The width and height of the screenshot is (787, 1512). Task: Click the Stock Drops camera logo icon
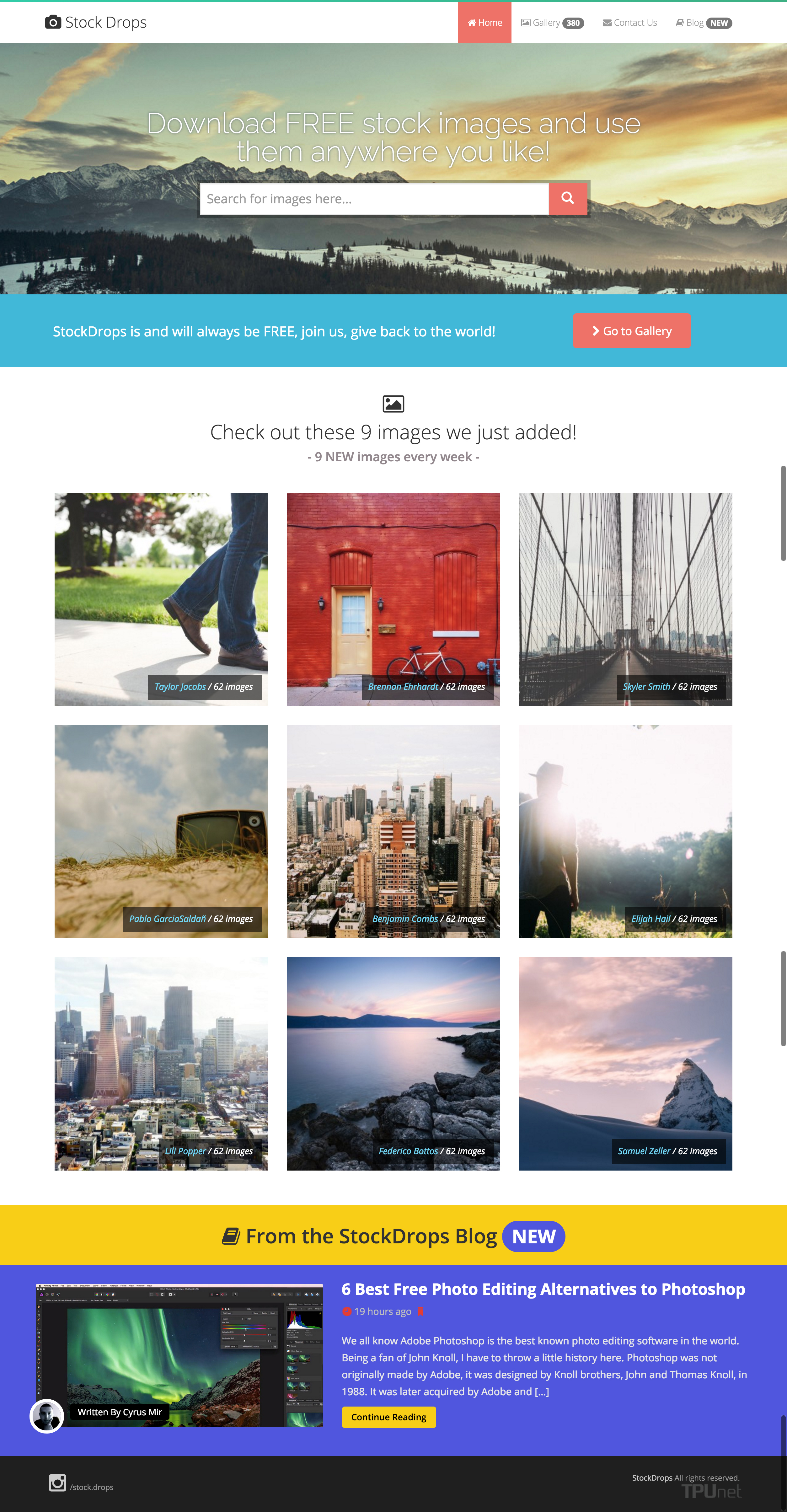(x=53, y=22)
